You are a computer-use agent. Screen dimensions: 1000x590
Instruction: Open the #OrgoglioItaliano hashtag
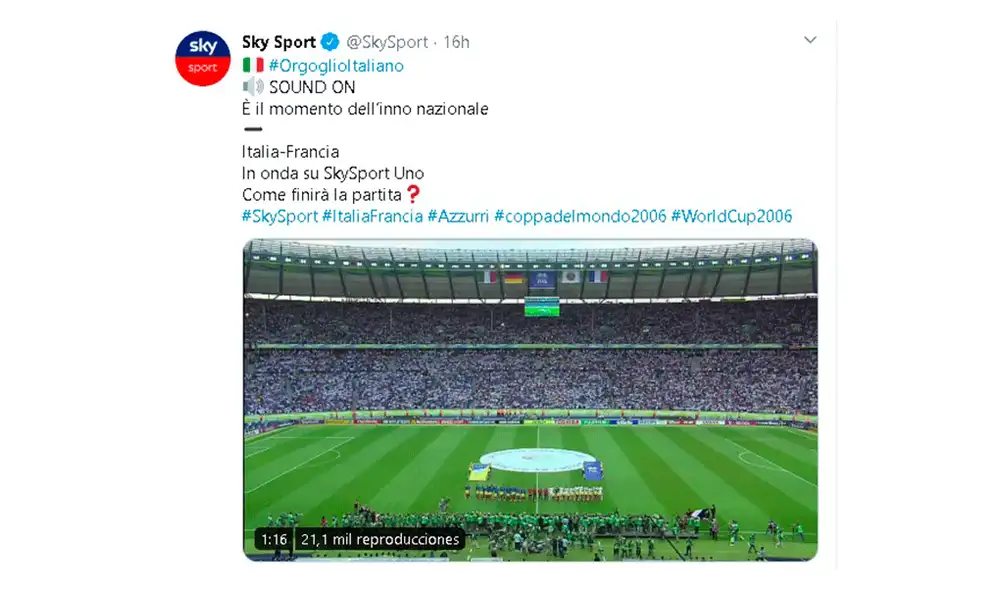(336, 65)
